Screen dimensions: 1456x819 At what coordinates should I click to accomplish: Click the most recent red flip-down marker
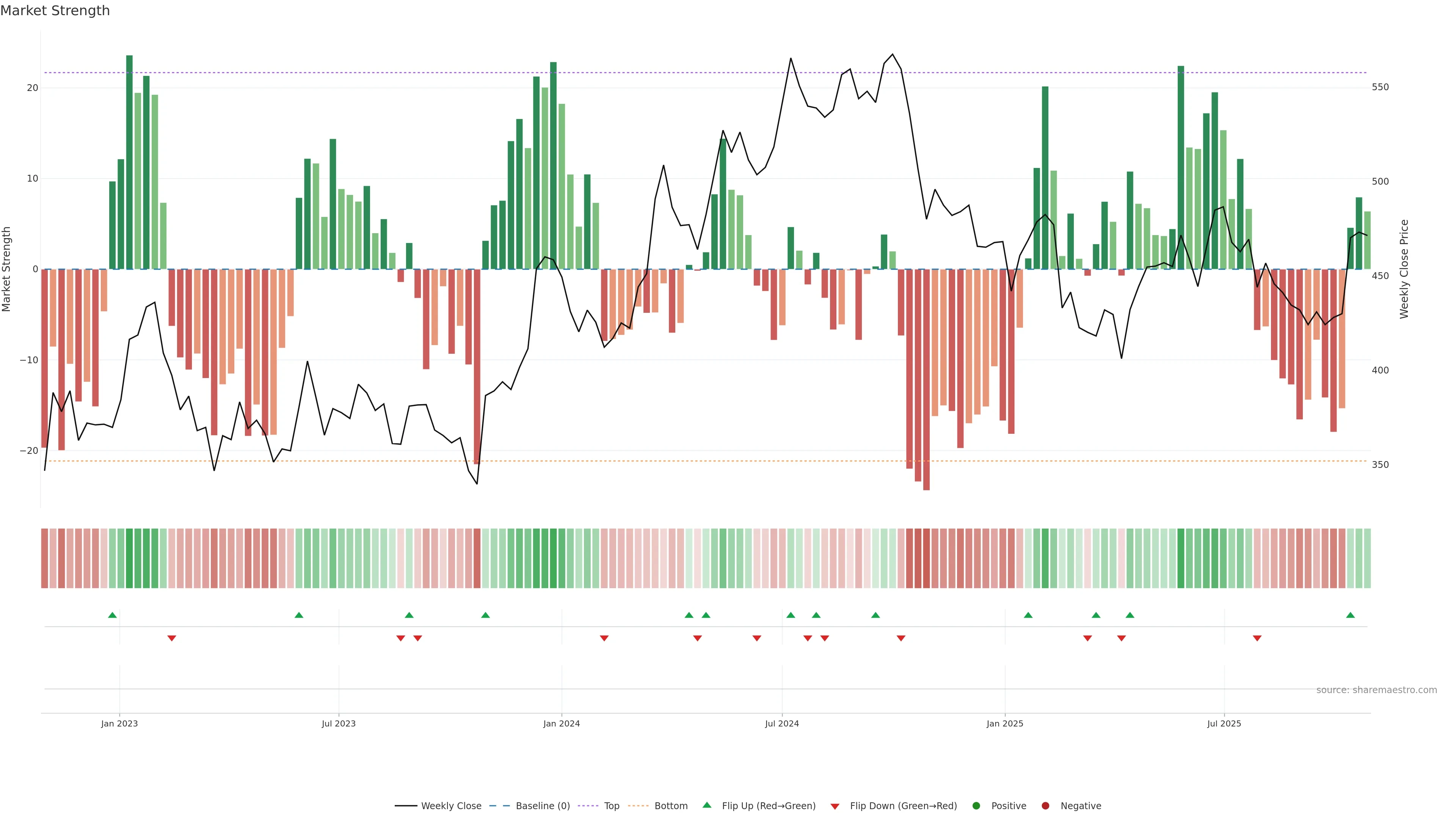(x=1257, y=638)
